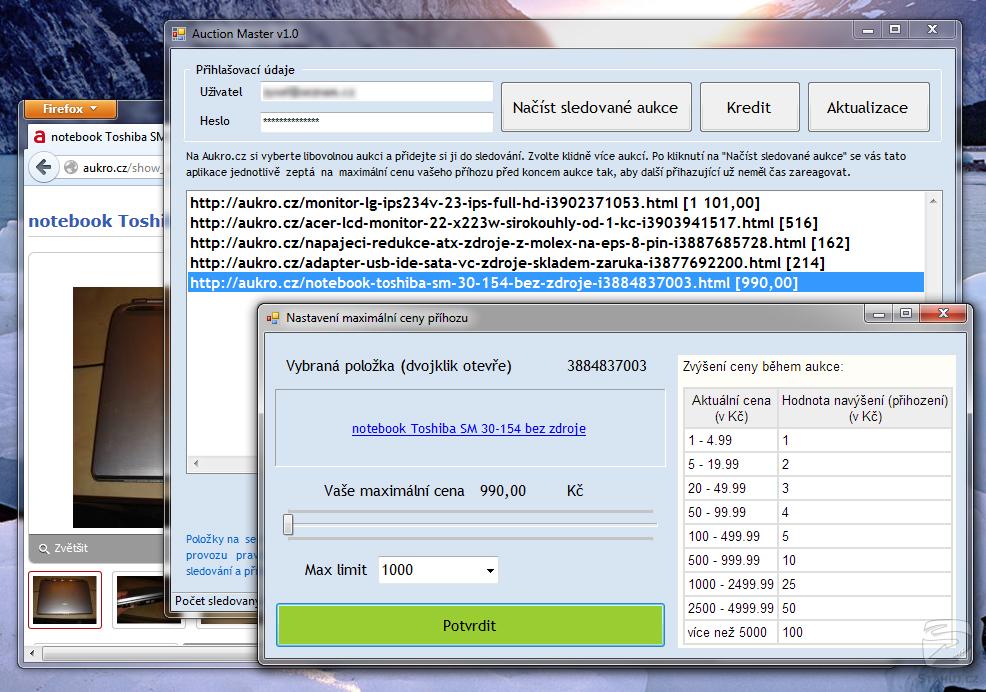The height and width of the screenshot is (692, 986).
Task: Click the Aktuální cena column header
Action: pos(731,408)
